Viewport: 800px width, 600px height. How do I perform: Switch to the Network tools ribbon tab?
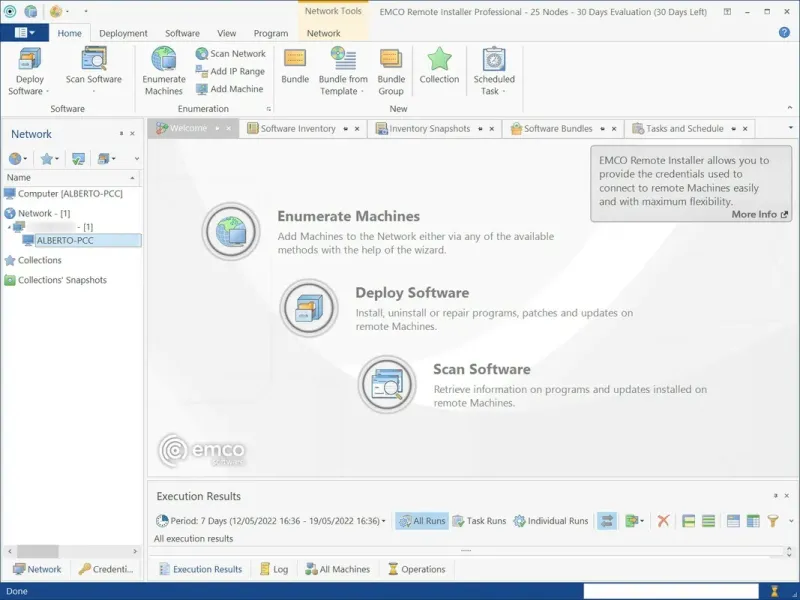point(323,33)
